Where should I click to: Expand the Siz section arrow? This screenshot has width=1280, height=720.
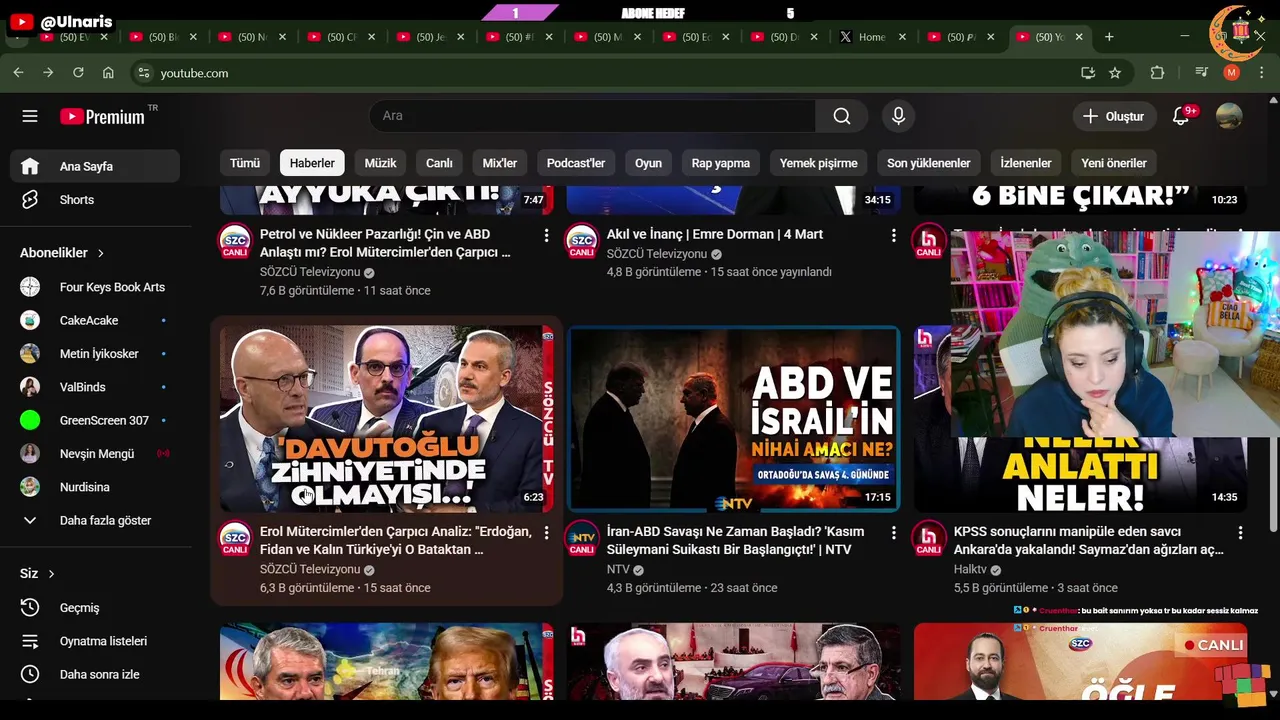(51, 574)
